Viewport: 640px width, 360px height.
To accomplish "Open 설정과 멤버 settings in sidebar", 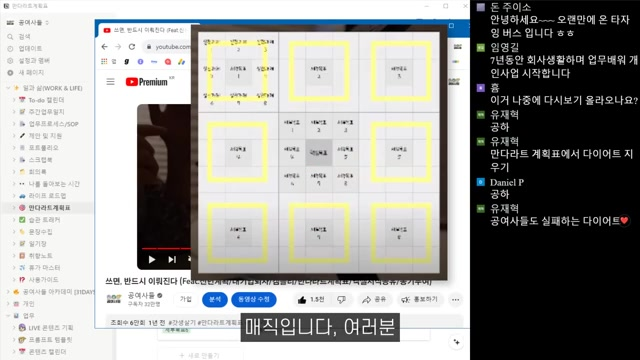I will pos(34,60).
